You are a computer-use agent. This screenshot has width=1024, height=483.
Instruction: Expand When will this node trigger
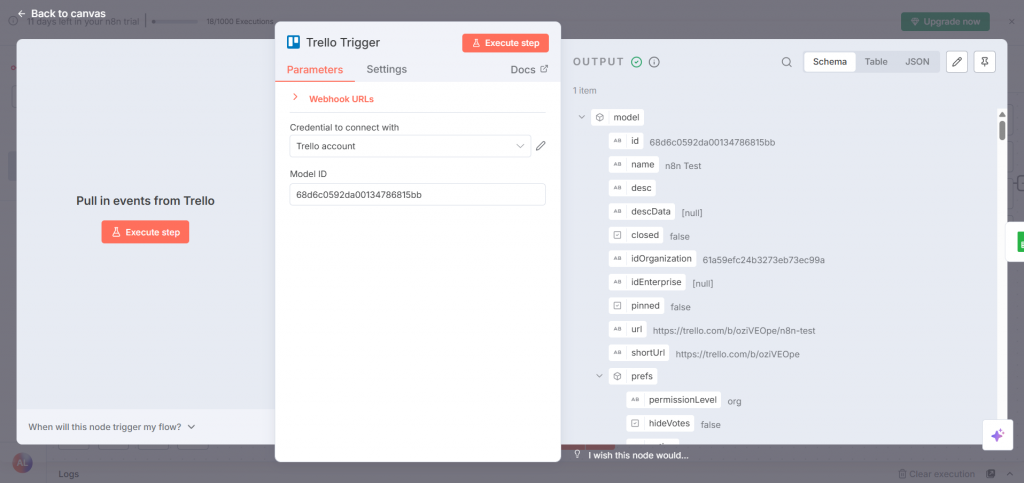click(112, 427)
